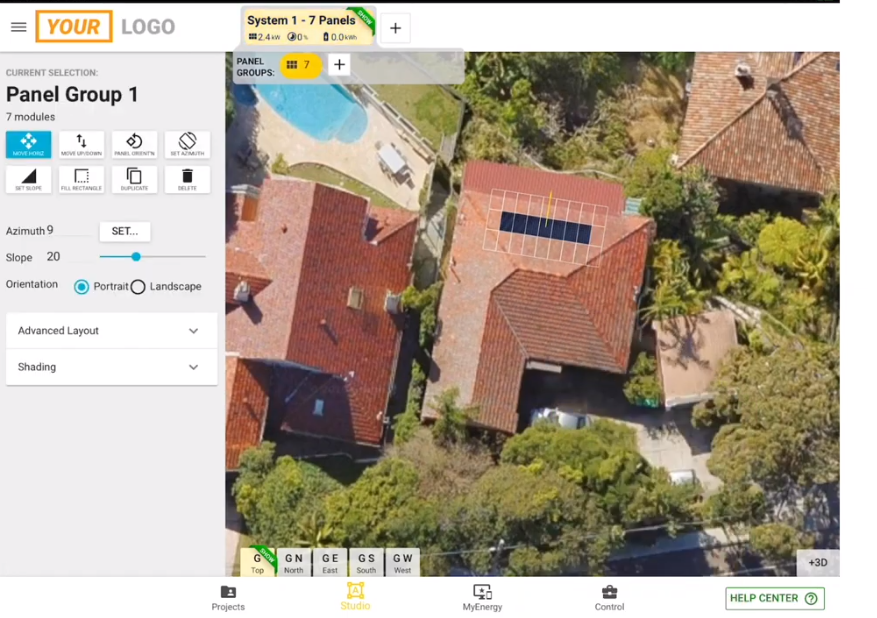Duplicate the selected panel group
Image resolution: width=877 pixels, height=618 pixels.
coord(134,179)
